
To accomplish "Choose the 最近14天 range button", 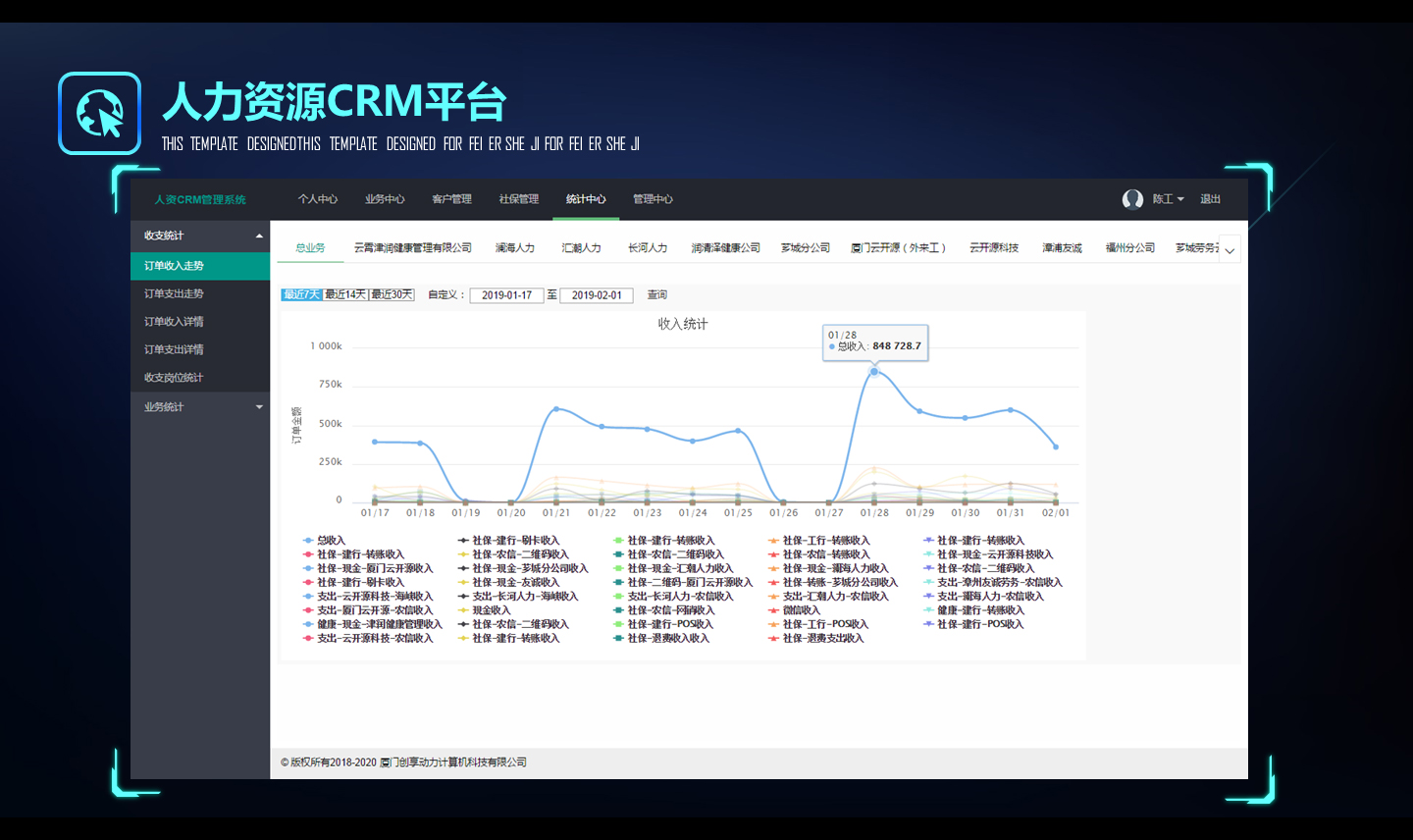I will tap(345, 294).
